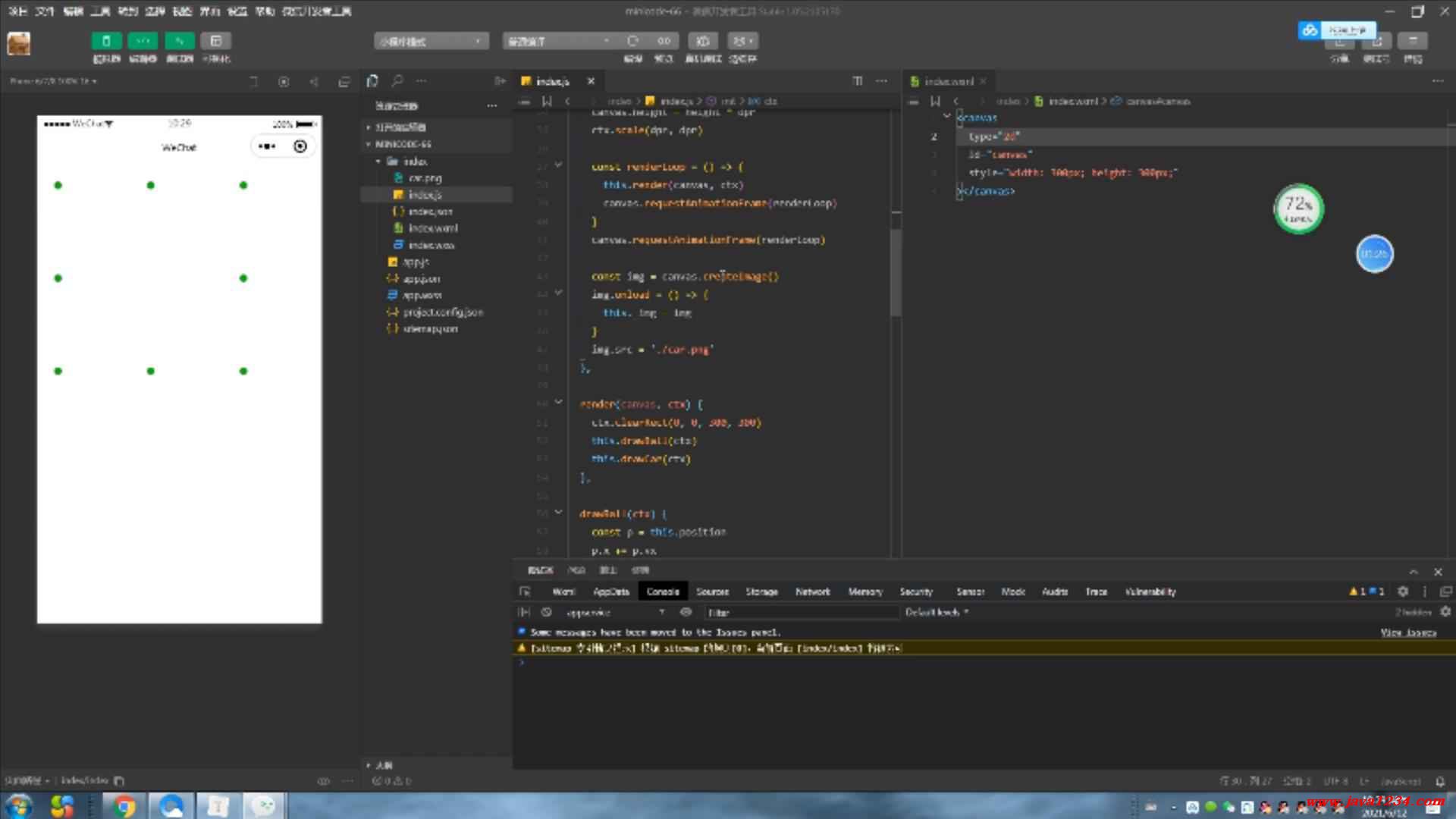The height and width of the screenshot is (819, 1456).
Task: Toggle the Debugger panel button
Action: 180,41
